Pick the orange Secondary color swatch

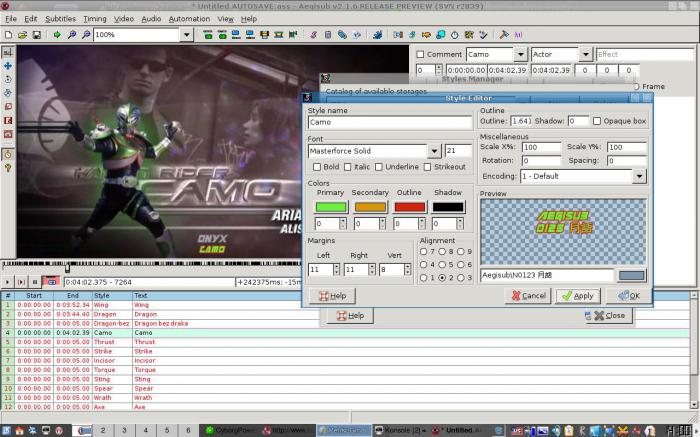point(370,207)
